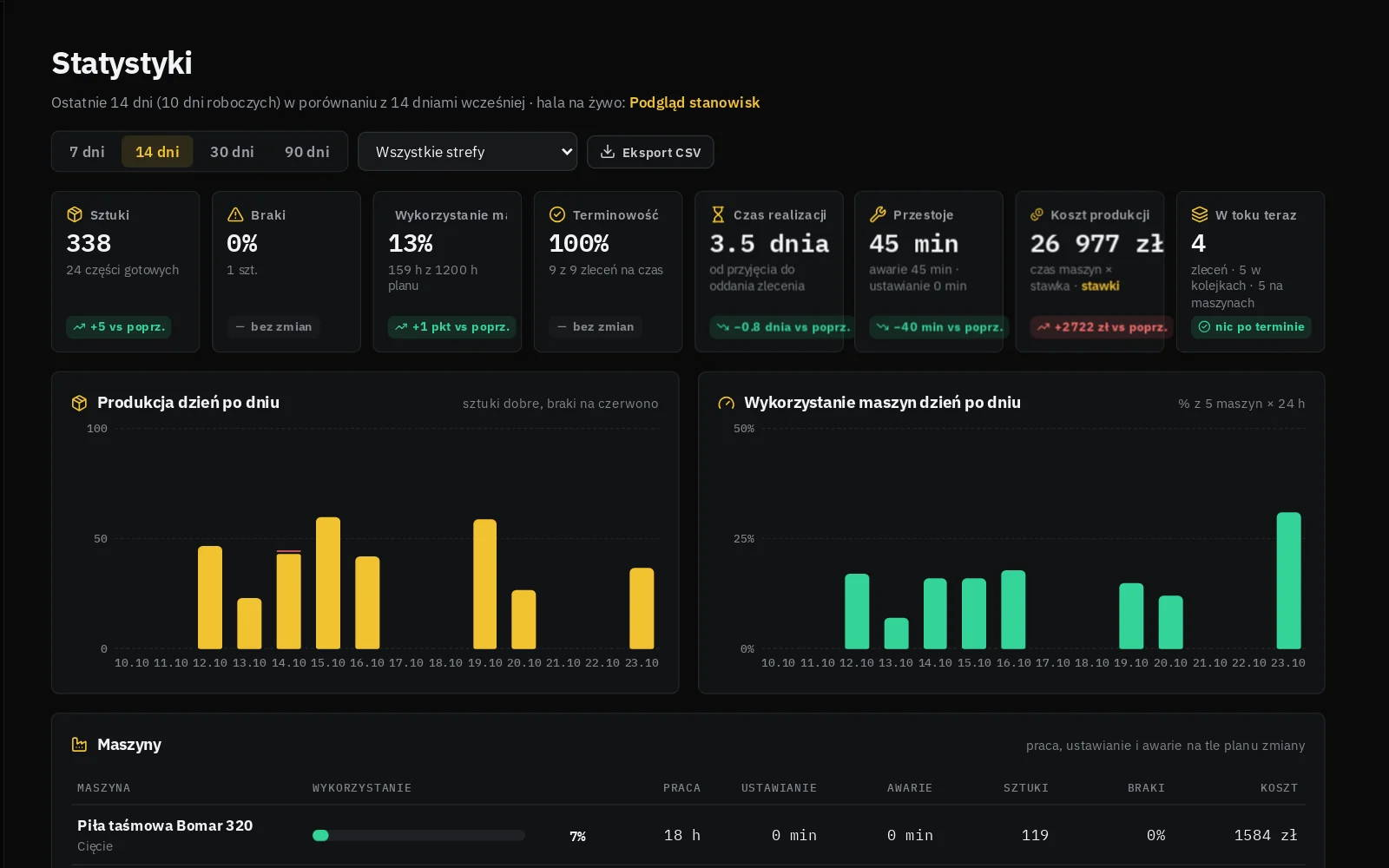
Task: Switch to the 7 dni range
Action: (87, 152)
